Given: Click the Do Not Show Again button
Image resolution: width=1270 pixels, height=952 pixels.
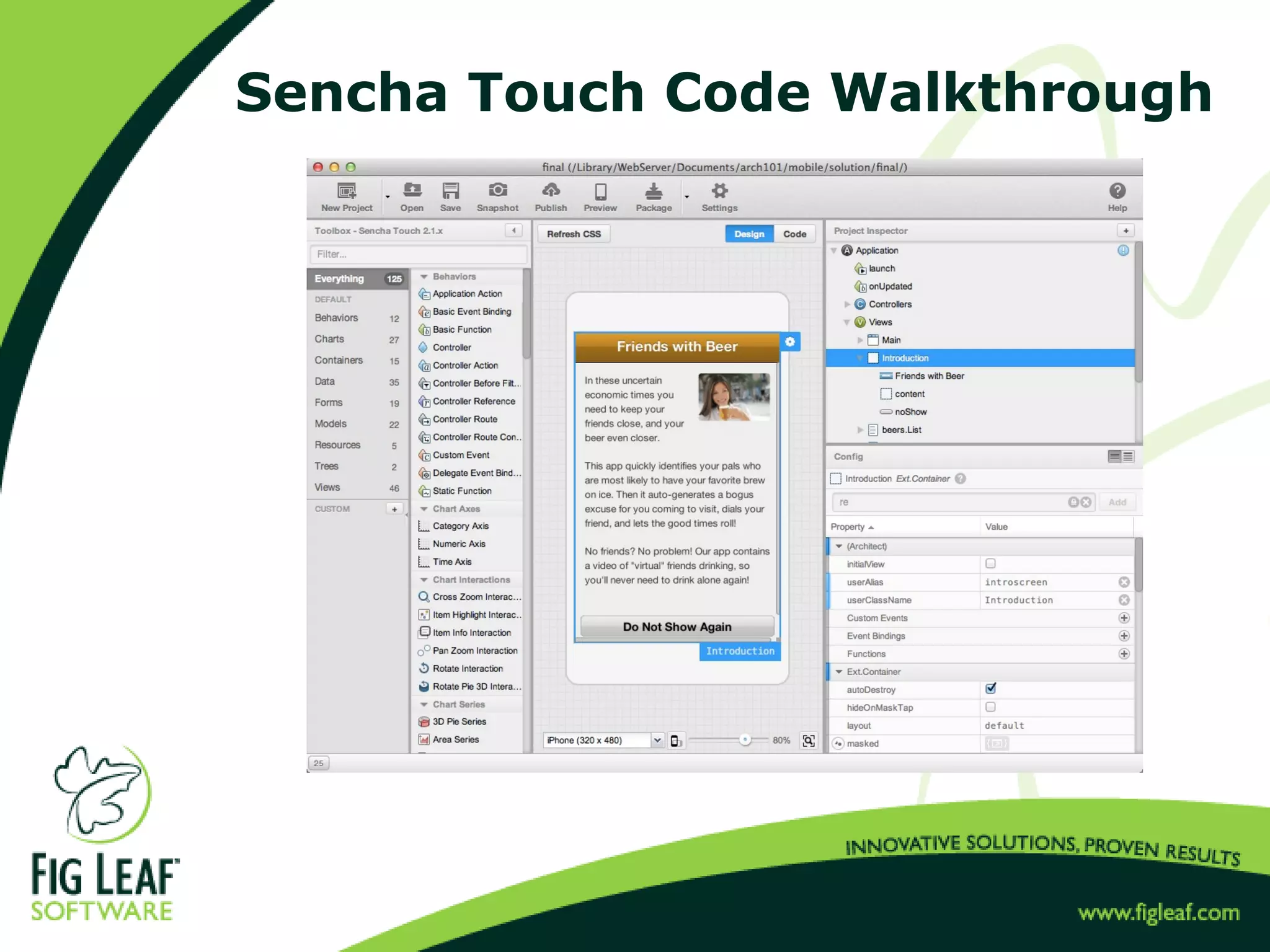Looking at the screenshot, I should click(677, 627).
